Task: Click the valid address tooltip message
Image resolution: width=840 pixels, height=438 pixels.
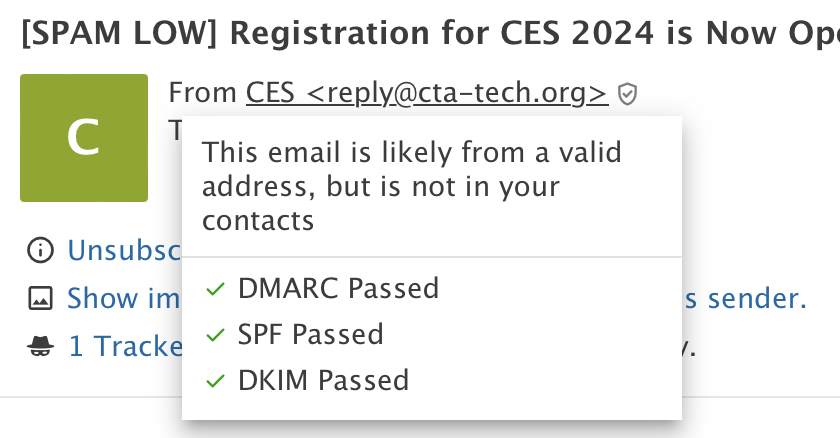Action: coord(412,186)
